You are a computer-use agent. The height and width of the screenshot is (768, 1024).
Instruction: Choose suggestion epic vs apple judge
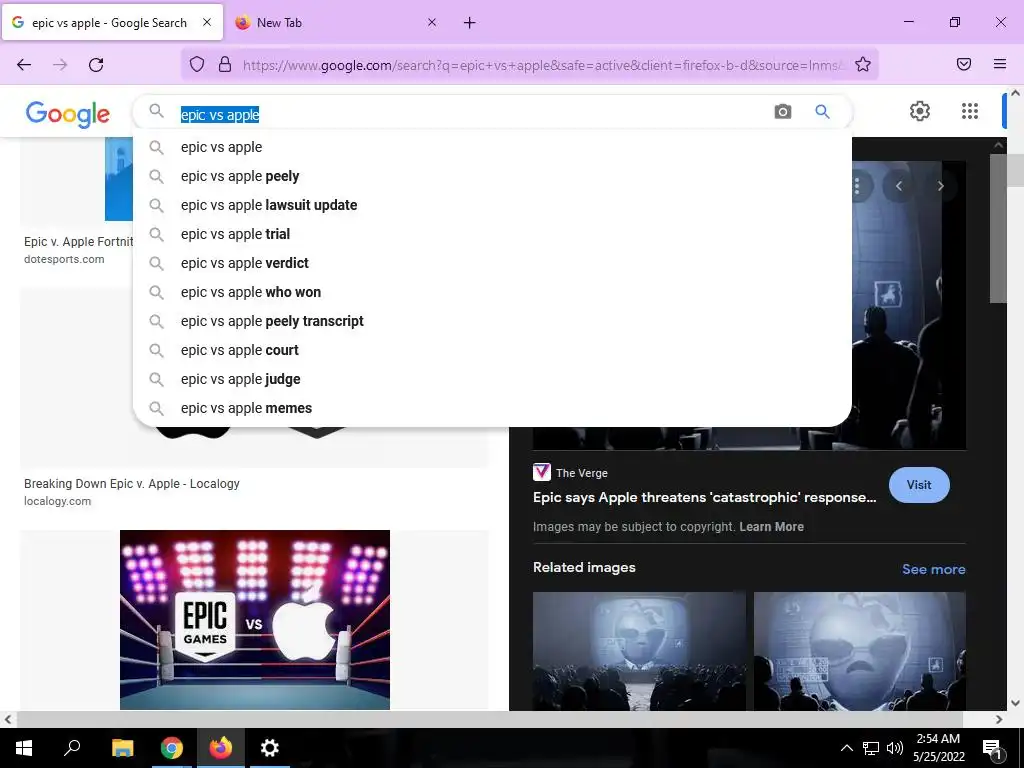(x=492, y=379)
